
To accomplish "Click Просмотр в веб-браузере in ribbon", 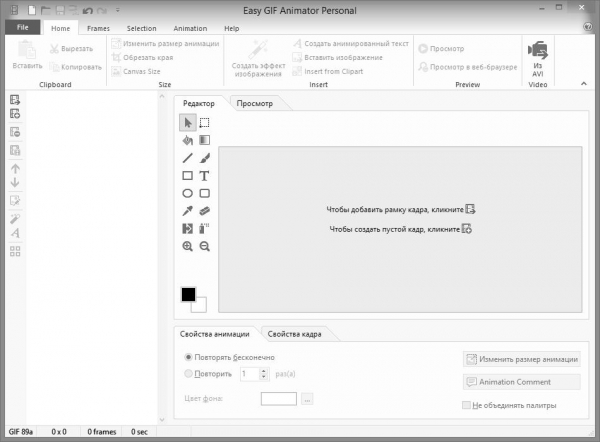I will (x=468, y=67).
